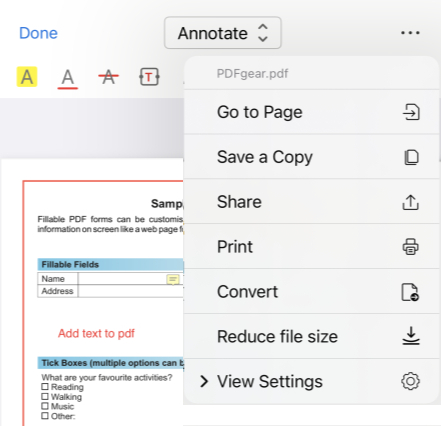Click 'What are your favourite activities?' text

tap(107, 377)
